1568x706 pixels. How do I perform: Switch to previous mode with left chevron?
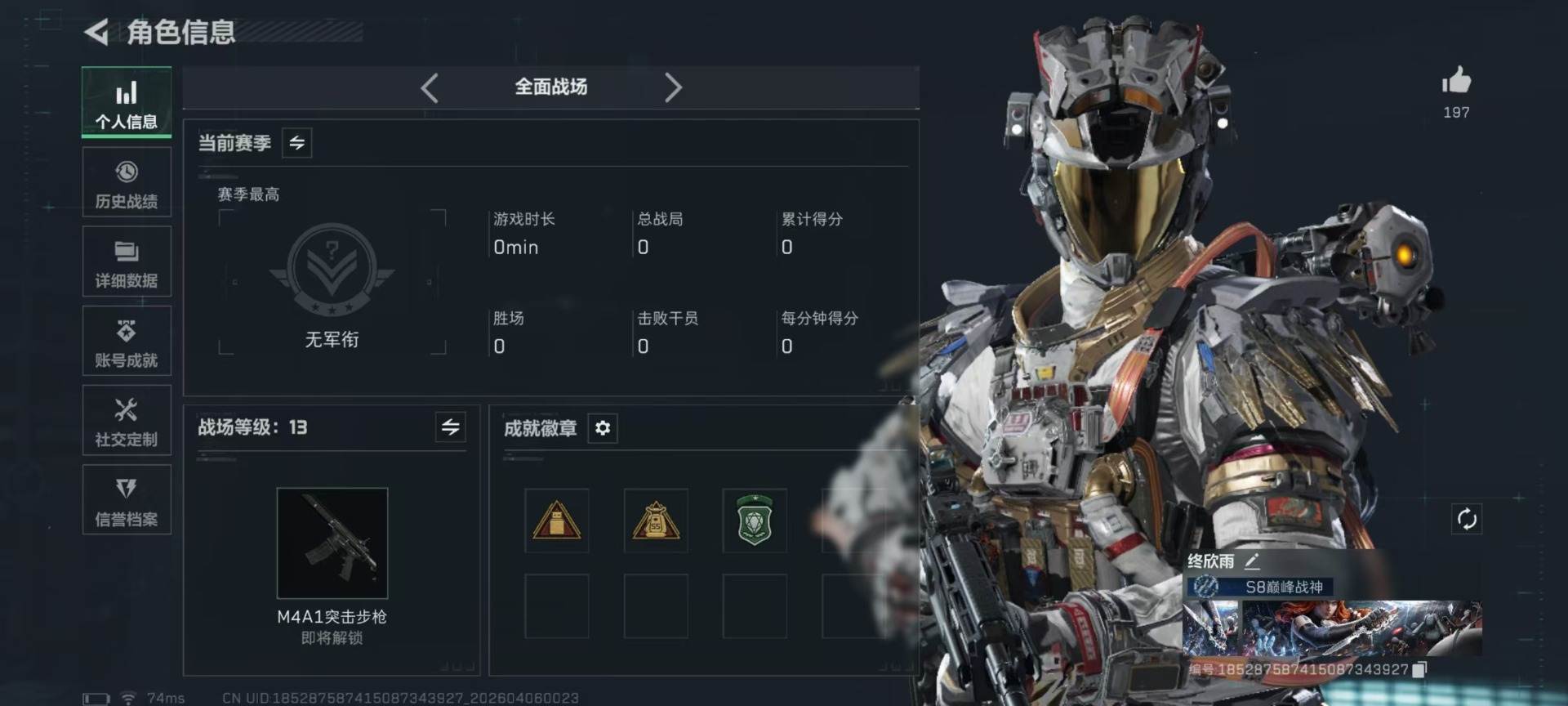(430, 87)
